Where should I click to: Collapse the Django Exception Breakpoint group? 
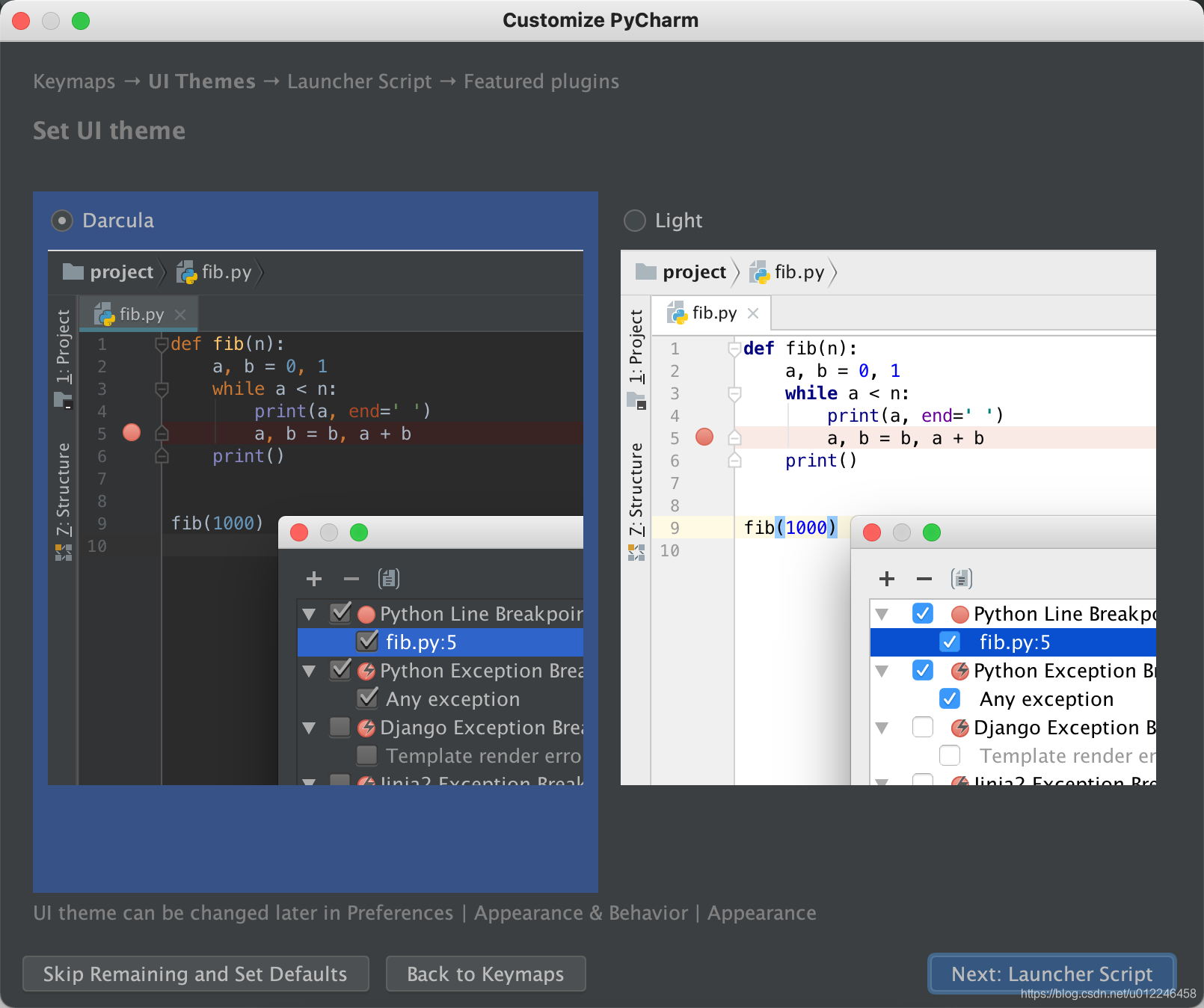coord(310,727)
